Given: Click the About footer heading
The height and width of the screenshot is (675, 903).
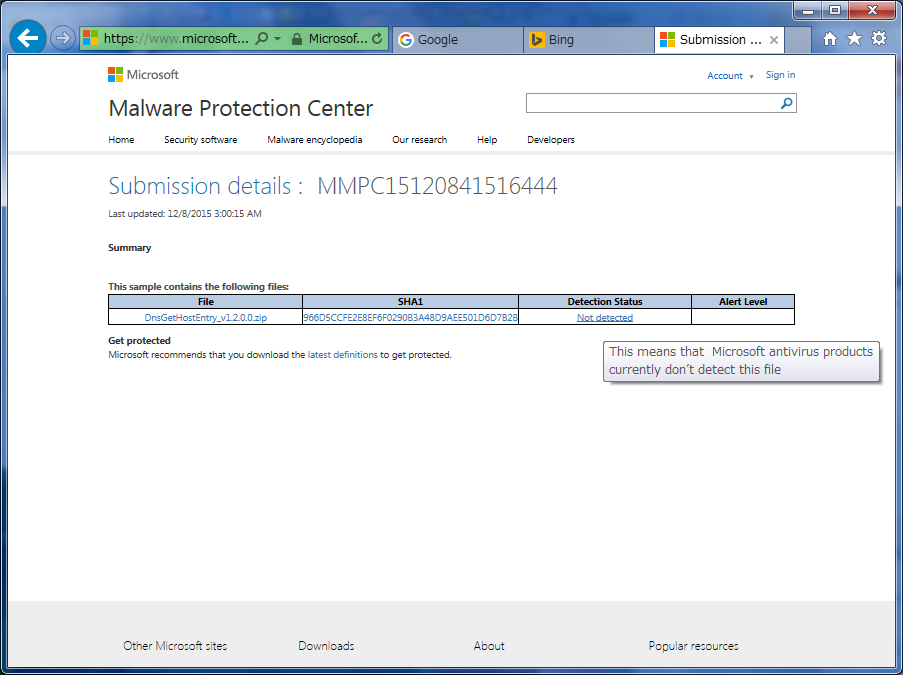Looking at the screenshot, I should pyautogui.click(x=489, y=646).
